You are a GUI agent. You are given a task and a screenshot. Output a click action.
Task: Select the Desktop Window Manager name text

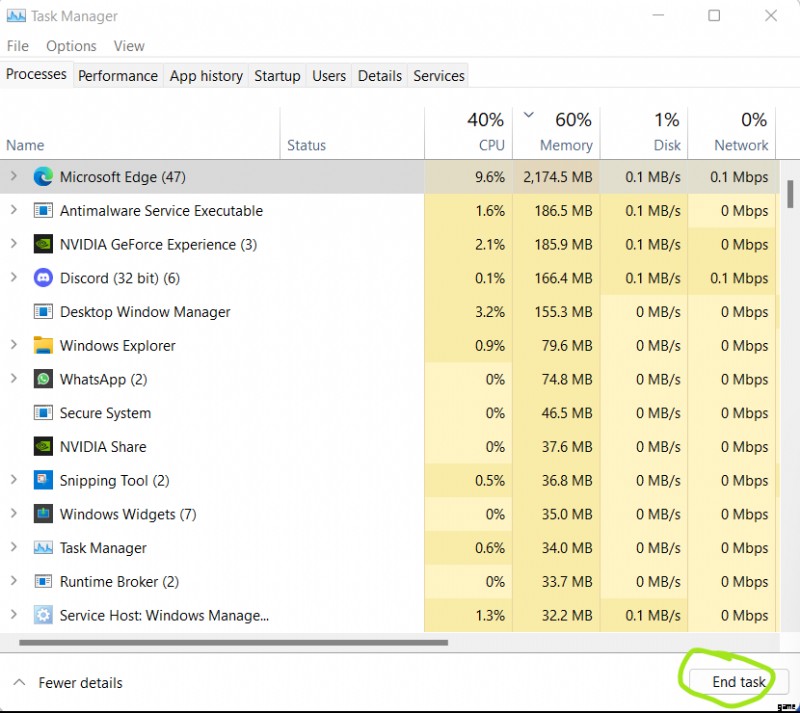tap(145, 311)
